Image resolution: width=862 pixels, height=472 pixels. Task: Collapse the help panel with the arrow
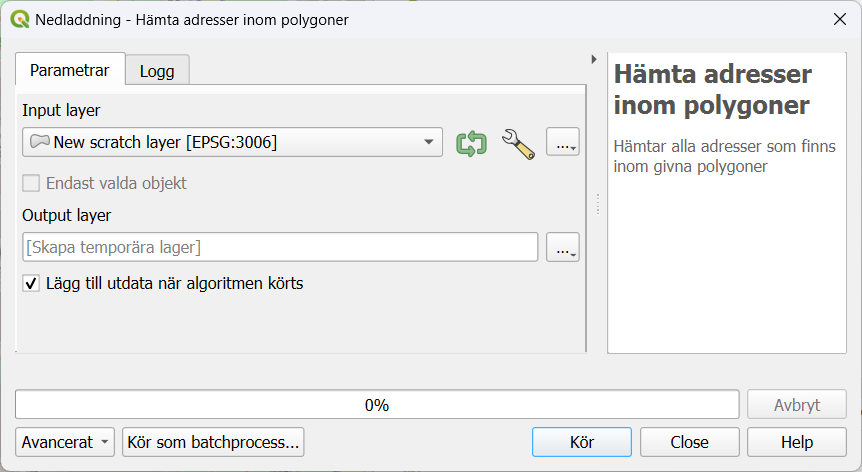tap(594, 59)
